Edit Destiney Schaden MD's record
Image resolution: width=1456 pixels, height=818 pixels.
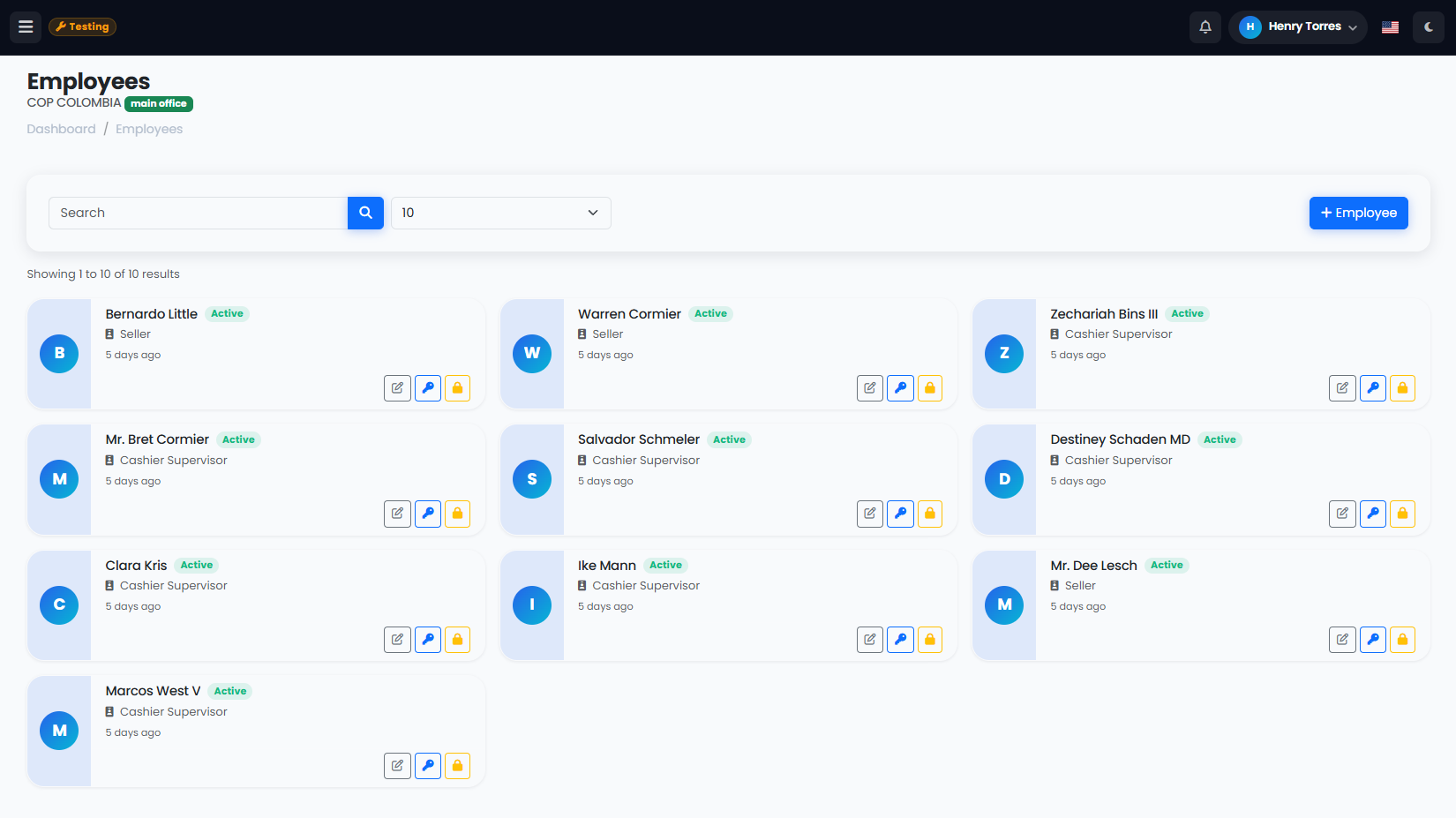pyautogui.click(x=1342, y=514)
